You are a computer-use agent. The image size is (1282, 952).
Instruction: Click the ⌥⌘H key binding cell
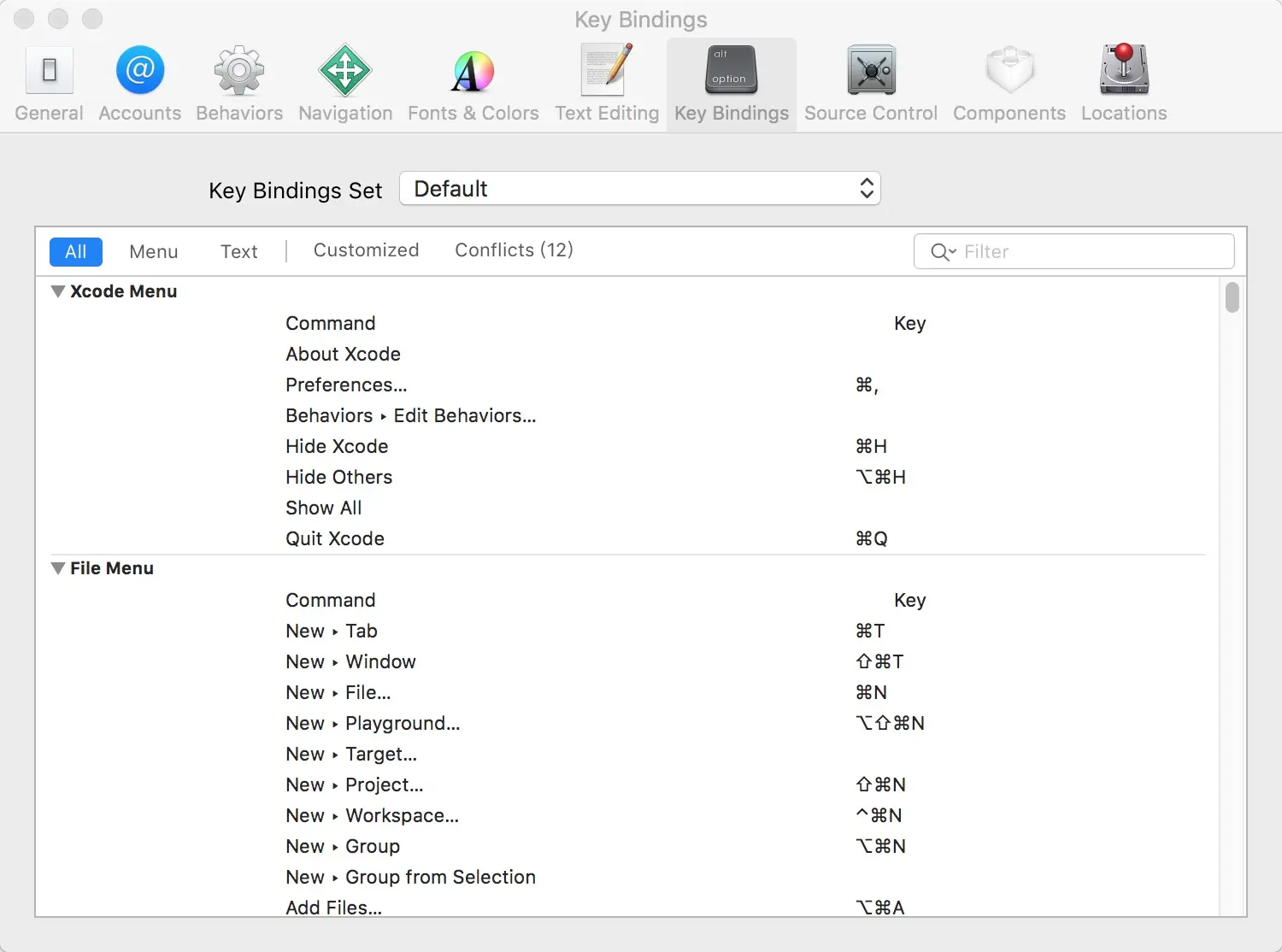point(880,477)
